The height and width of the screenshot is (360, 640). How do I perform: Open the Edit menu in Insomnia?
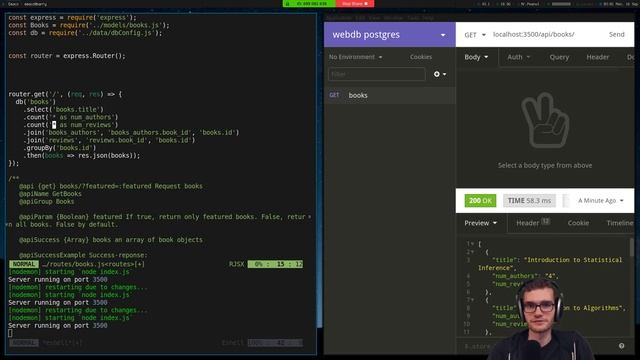tap(360, 18)
